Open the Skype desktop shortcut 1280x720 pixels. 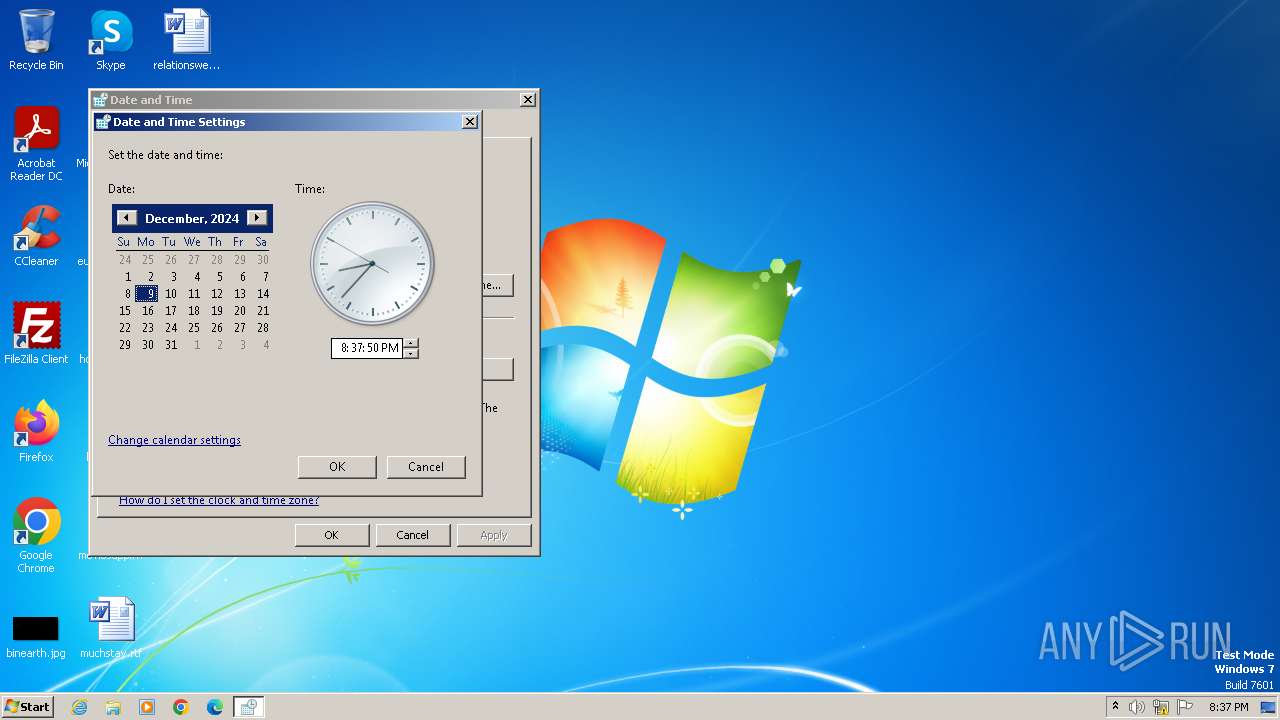[x=110, y=40]
